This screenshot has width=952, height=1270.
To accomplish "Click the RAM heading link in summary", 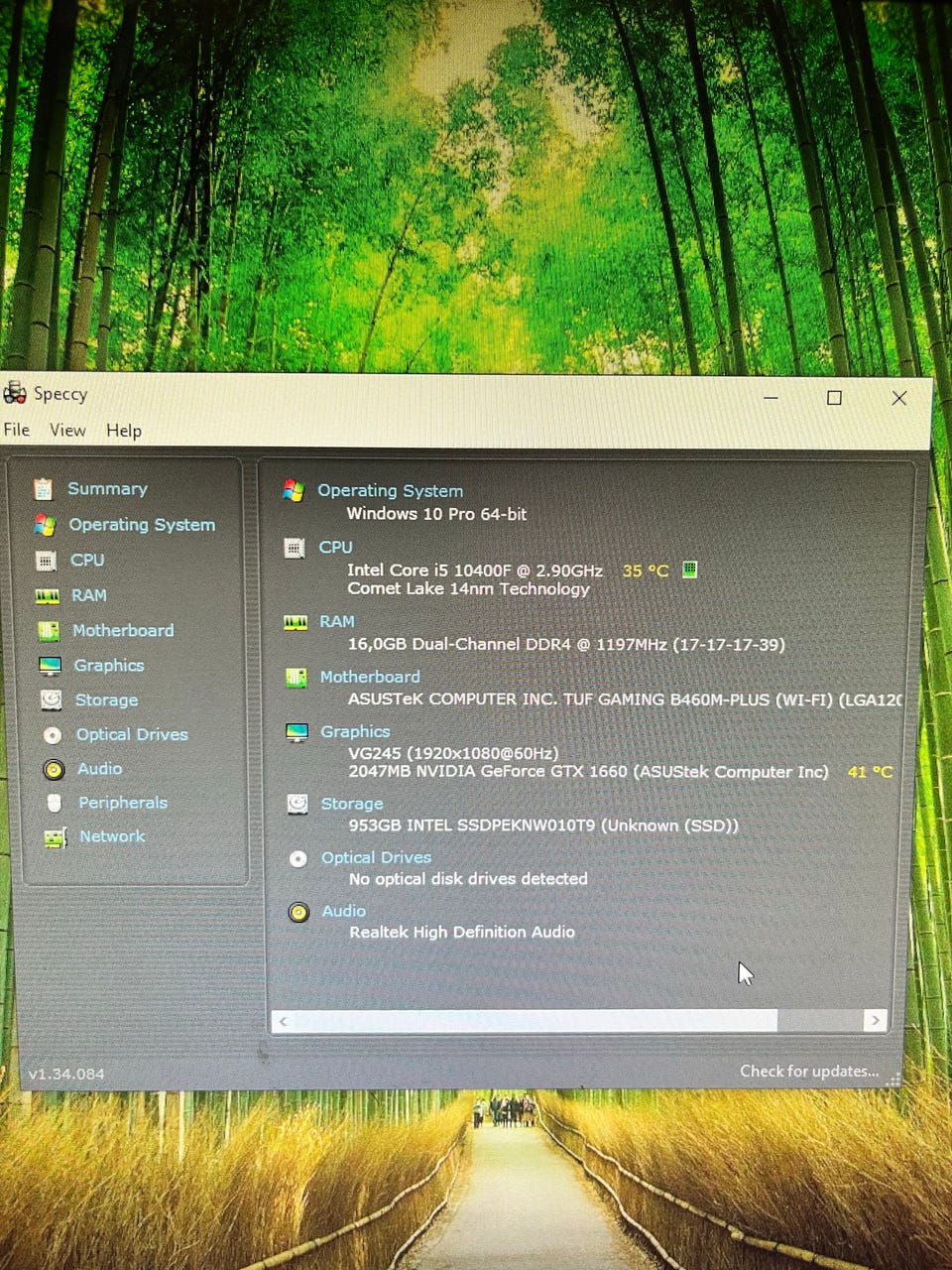I will point(336,621).
